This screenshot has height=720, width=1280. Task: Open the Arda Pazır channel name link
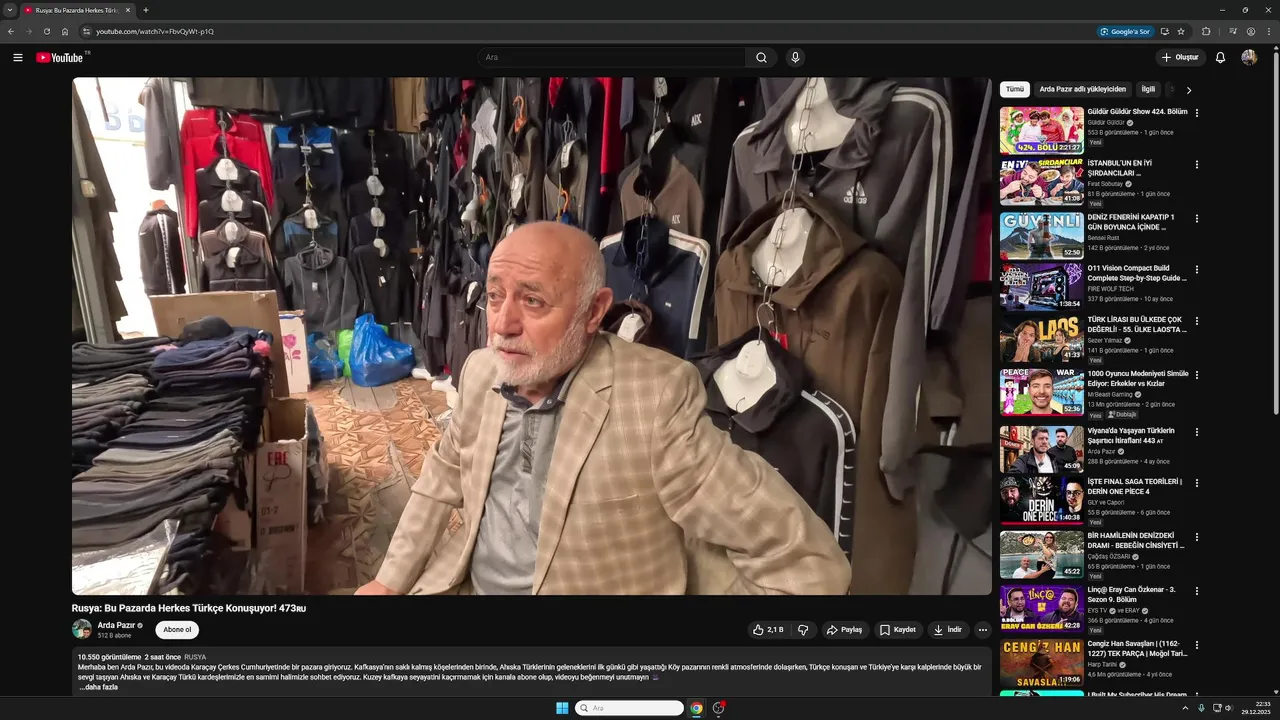(x=116, y=625)
